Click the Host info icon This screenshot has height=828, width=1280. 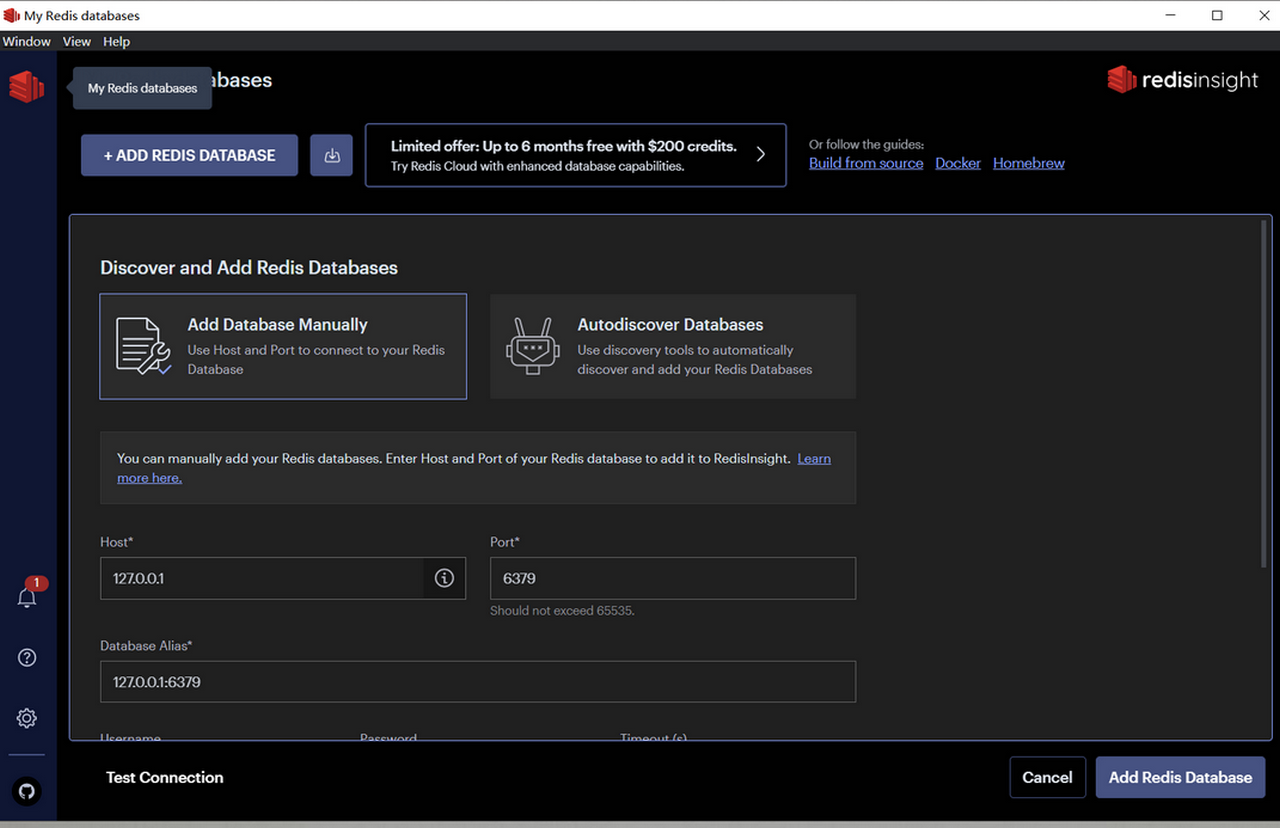click(444, 578)
